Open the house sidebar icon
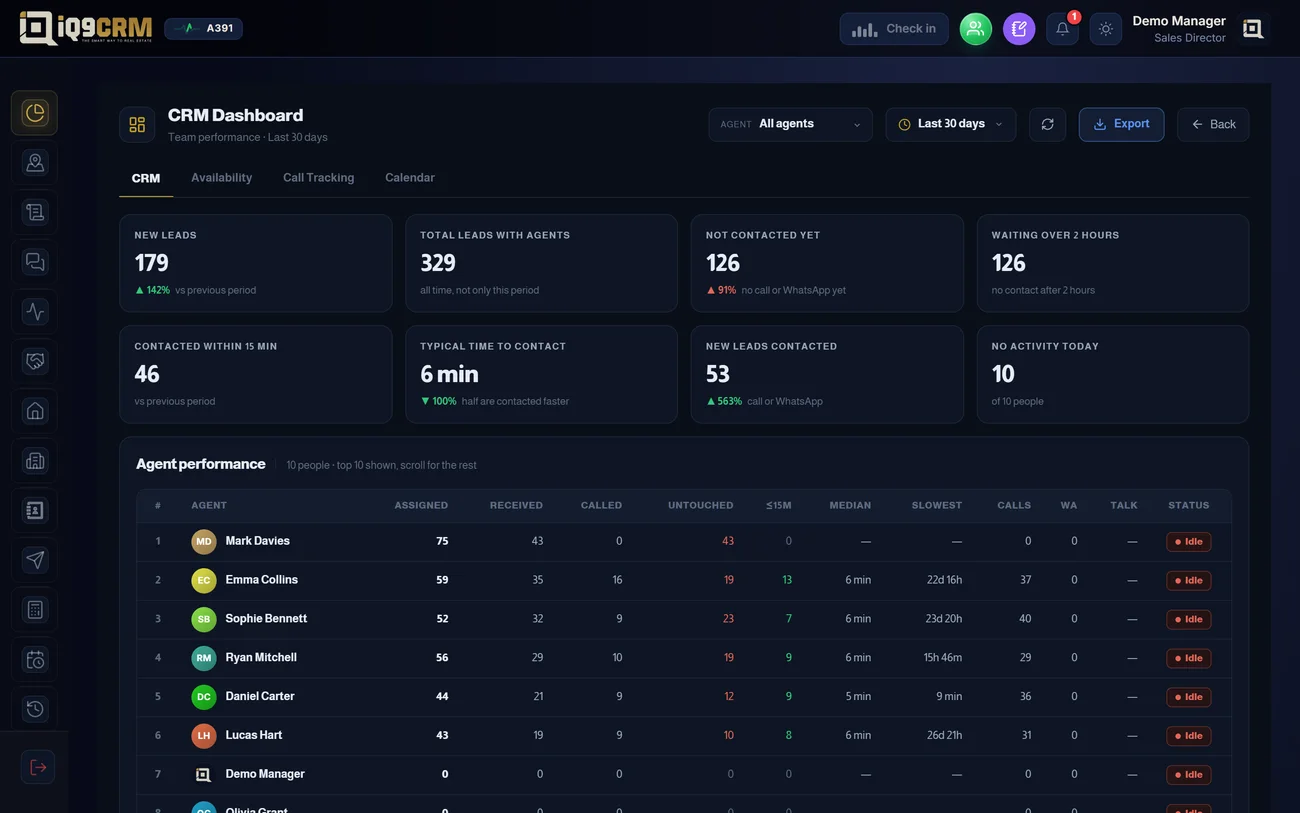1300x813 pixels. click(x=35, y=411)
